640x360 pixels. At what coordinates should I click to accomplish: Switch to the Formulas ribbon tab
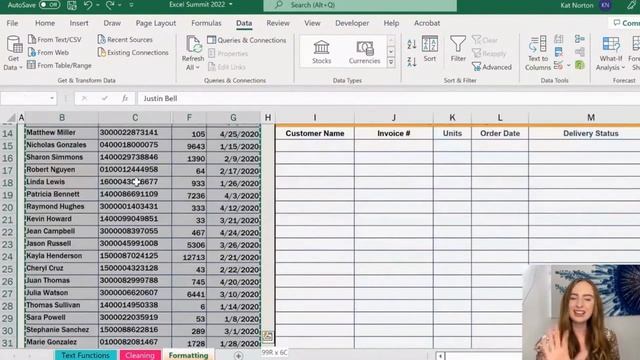[x=206, y=23]
